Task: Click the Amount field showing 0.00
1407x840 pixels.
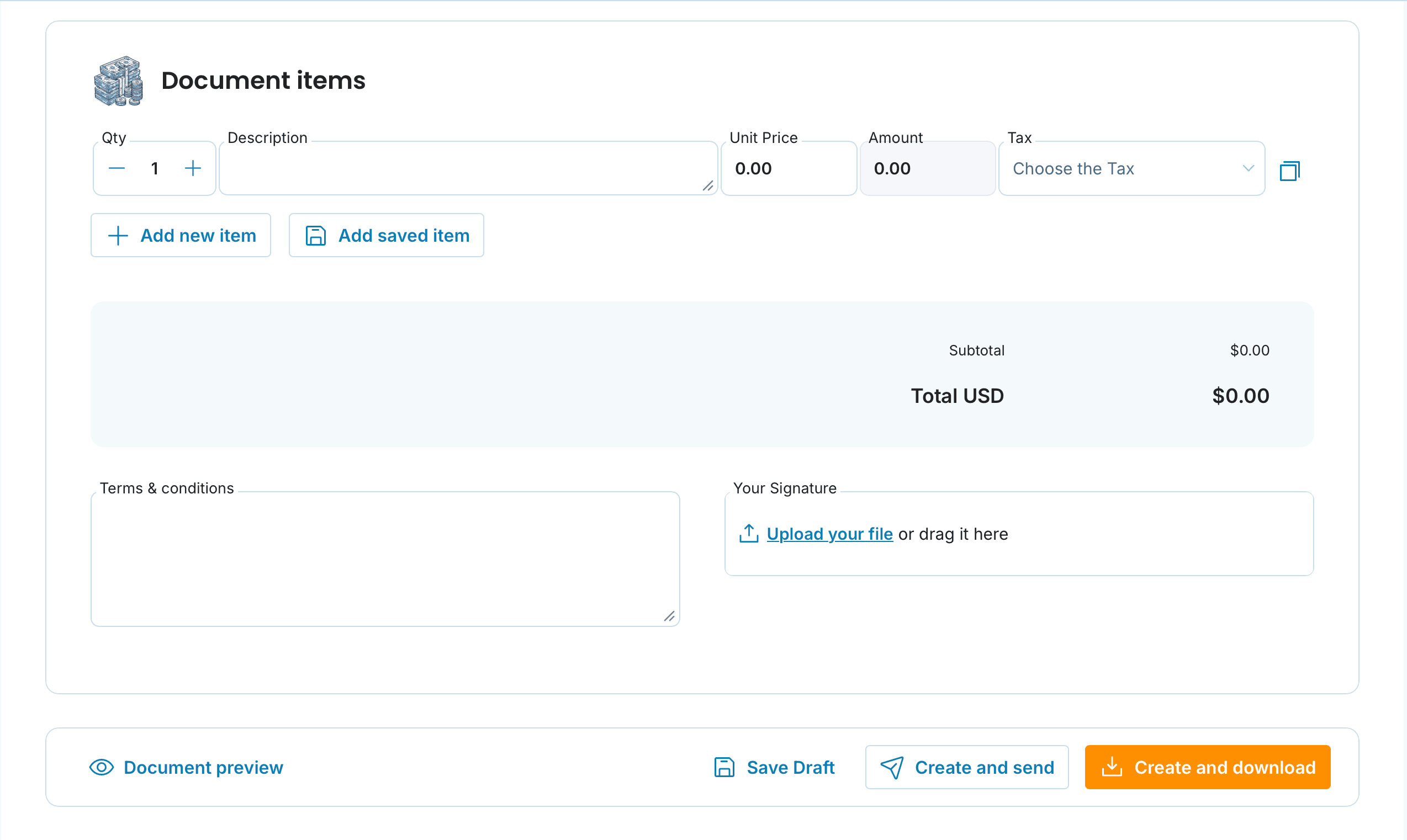Action: click(x=928, y=168)
